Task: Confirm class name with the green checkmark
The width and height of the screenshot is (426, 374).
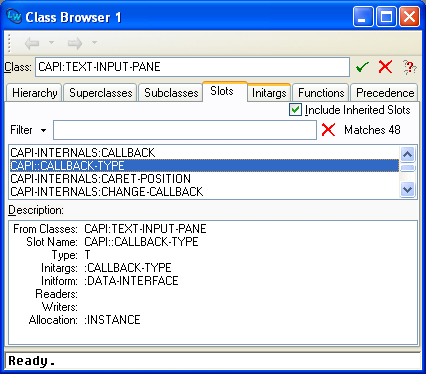Action: coord(362,67)
